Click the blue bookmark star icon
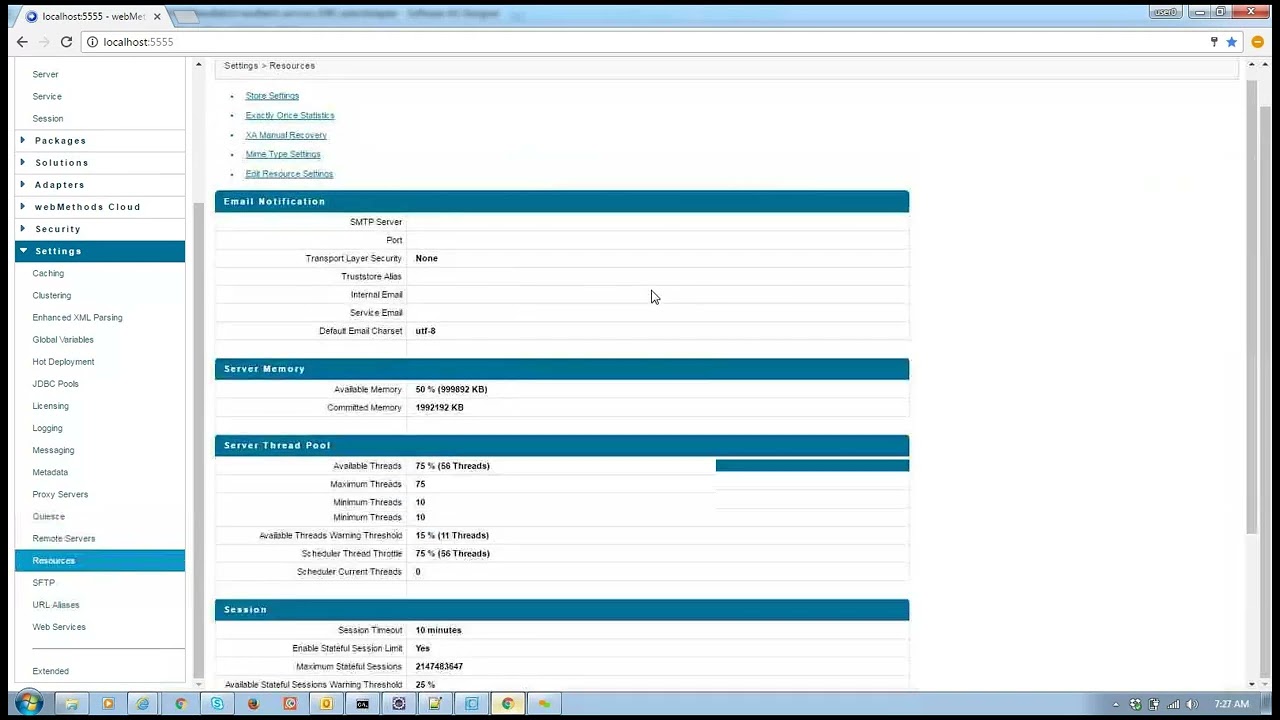1280x720 pixels. coord(1232,42)
